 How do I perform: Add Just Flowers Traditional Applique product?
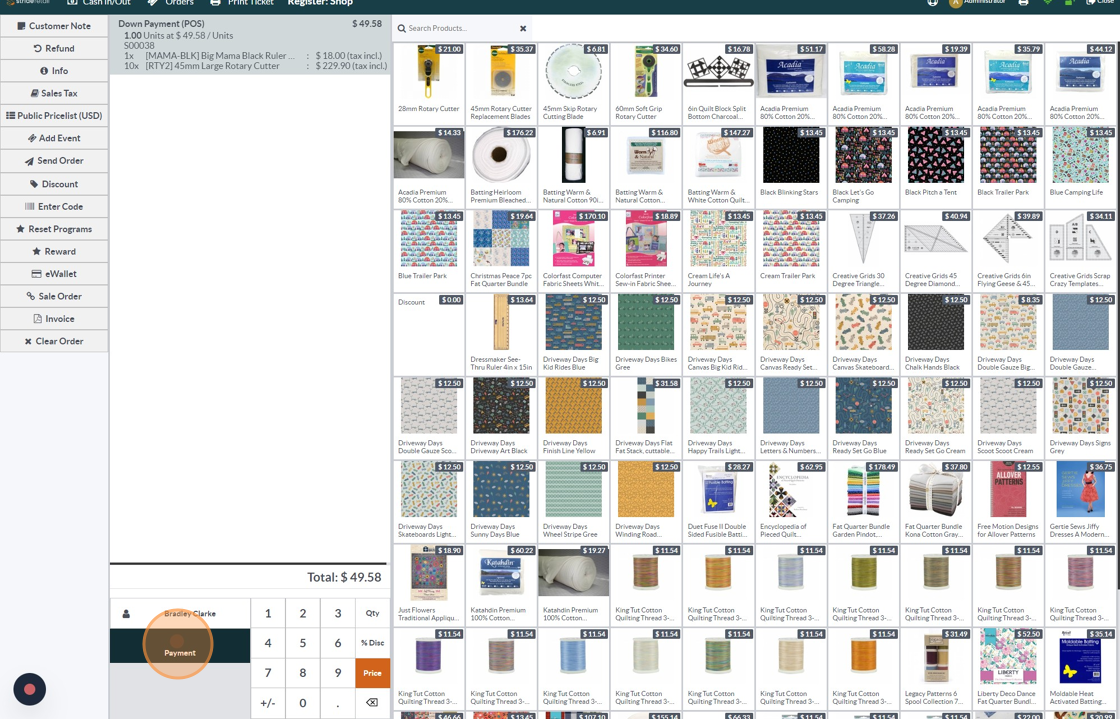point(429,585)
